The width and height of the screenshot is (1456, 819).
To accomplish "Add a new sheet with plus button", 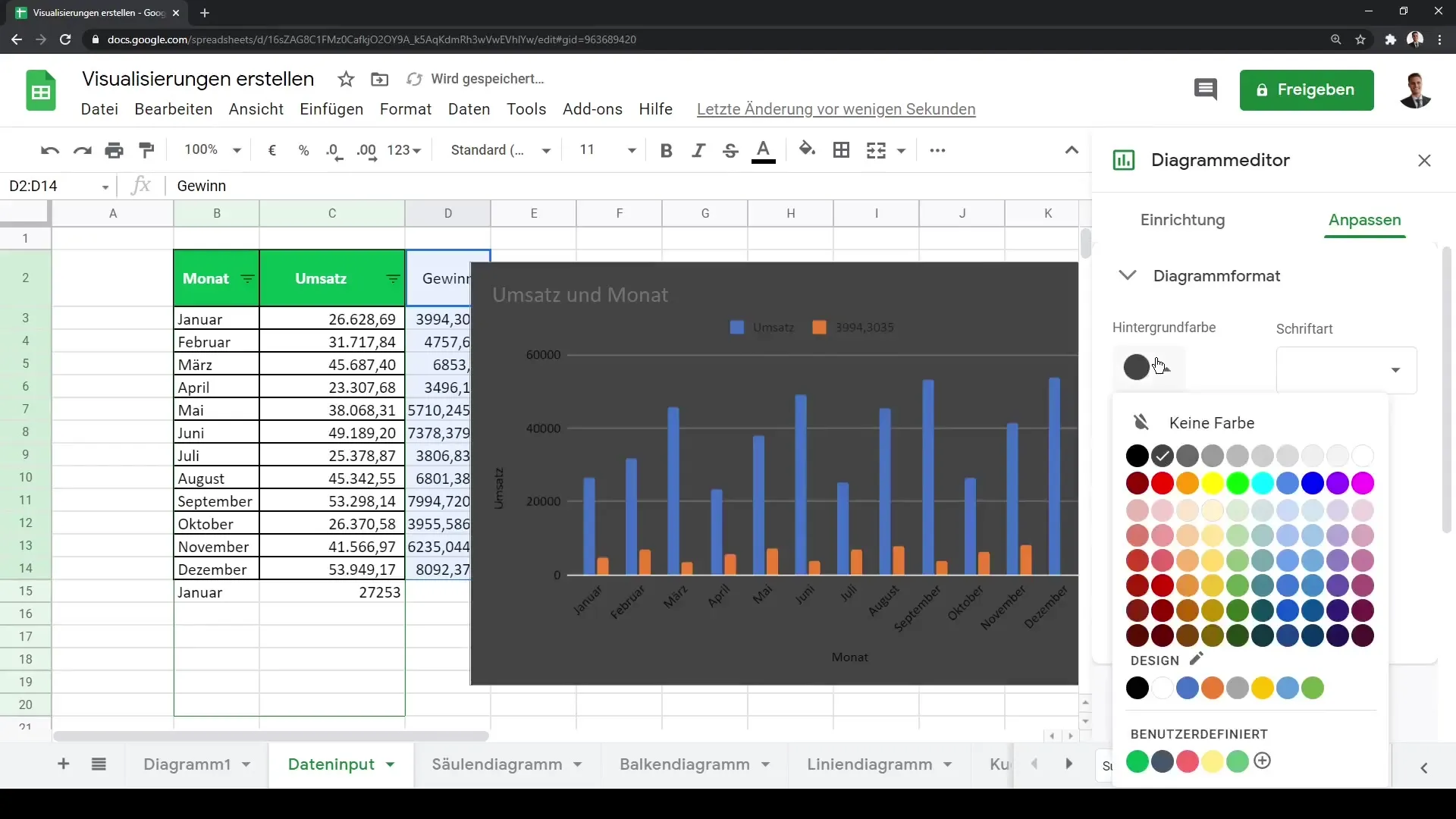I will point(64,764).
